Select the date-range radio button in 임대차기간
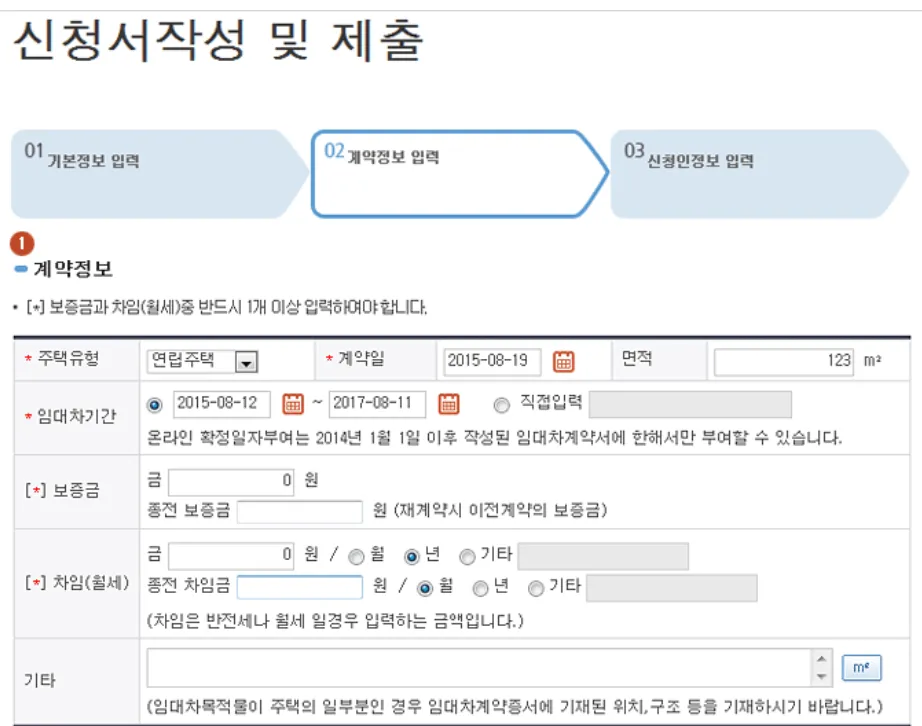 coord(155,405)
